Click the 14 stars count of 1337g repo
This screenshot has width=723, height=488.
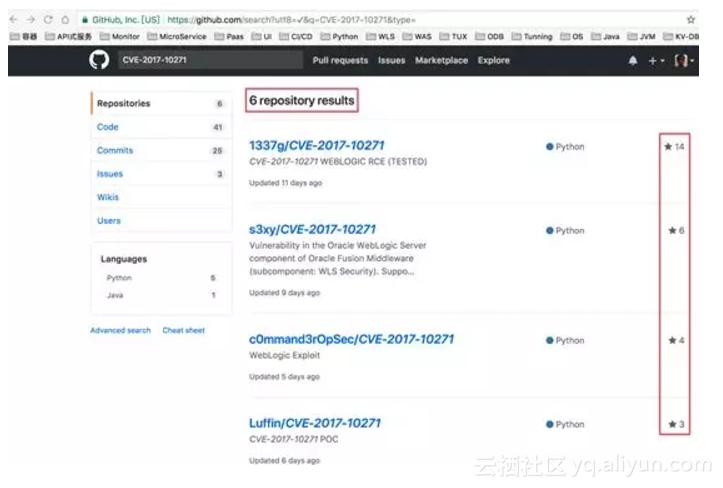(674, 147)
